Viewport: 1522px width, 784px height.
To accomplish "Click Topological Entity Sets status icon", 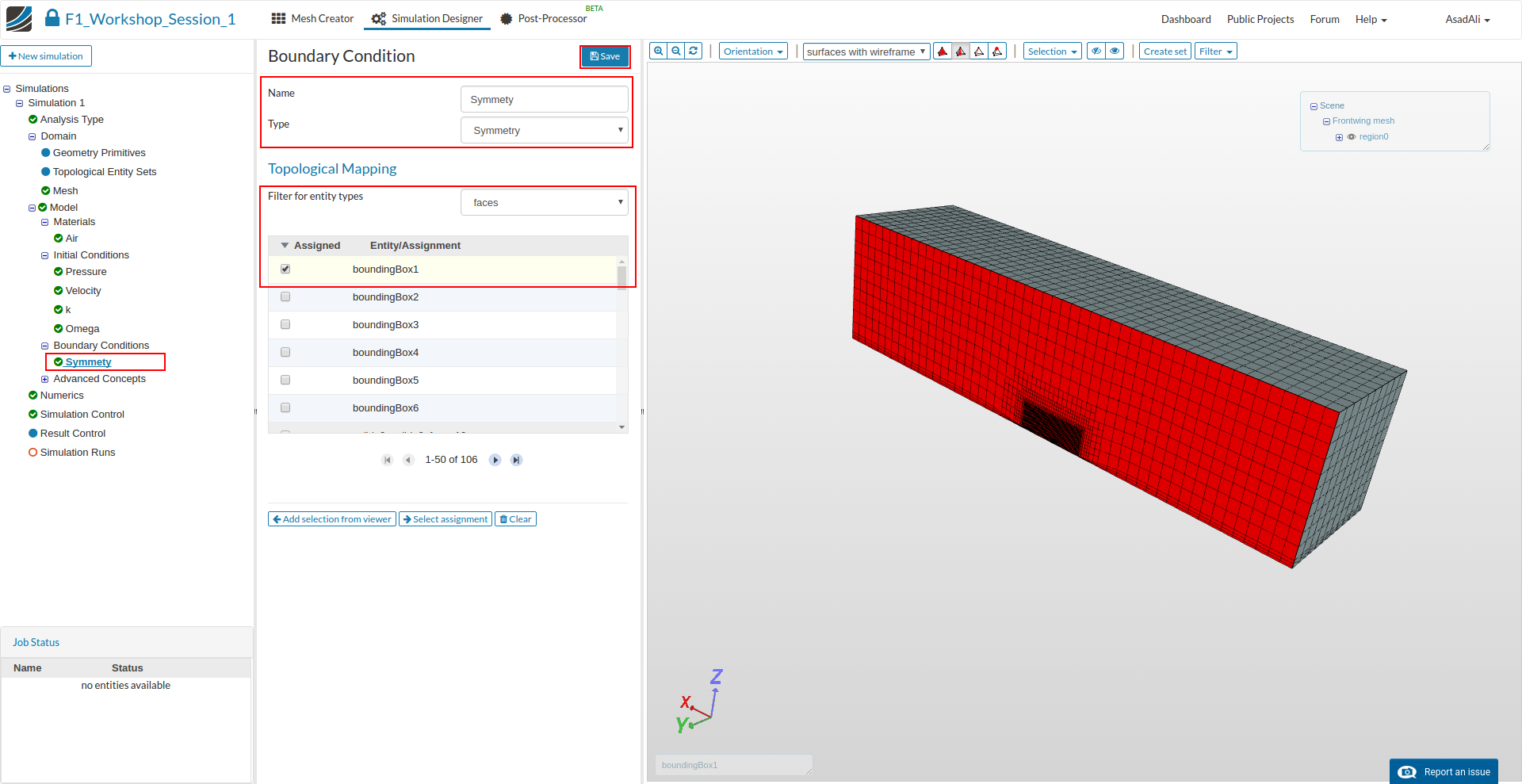I will tap(46, 172).
